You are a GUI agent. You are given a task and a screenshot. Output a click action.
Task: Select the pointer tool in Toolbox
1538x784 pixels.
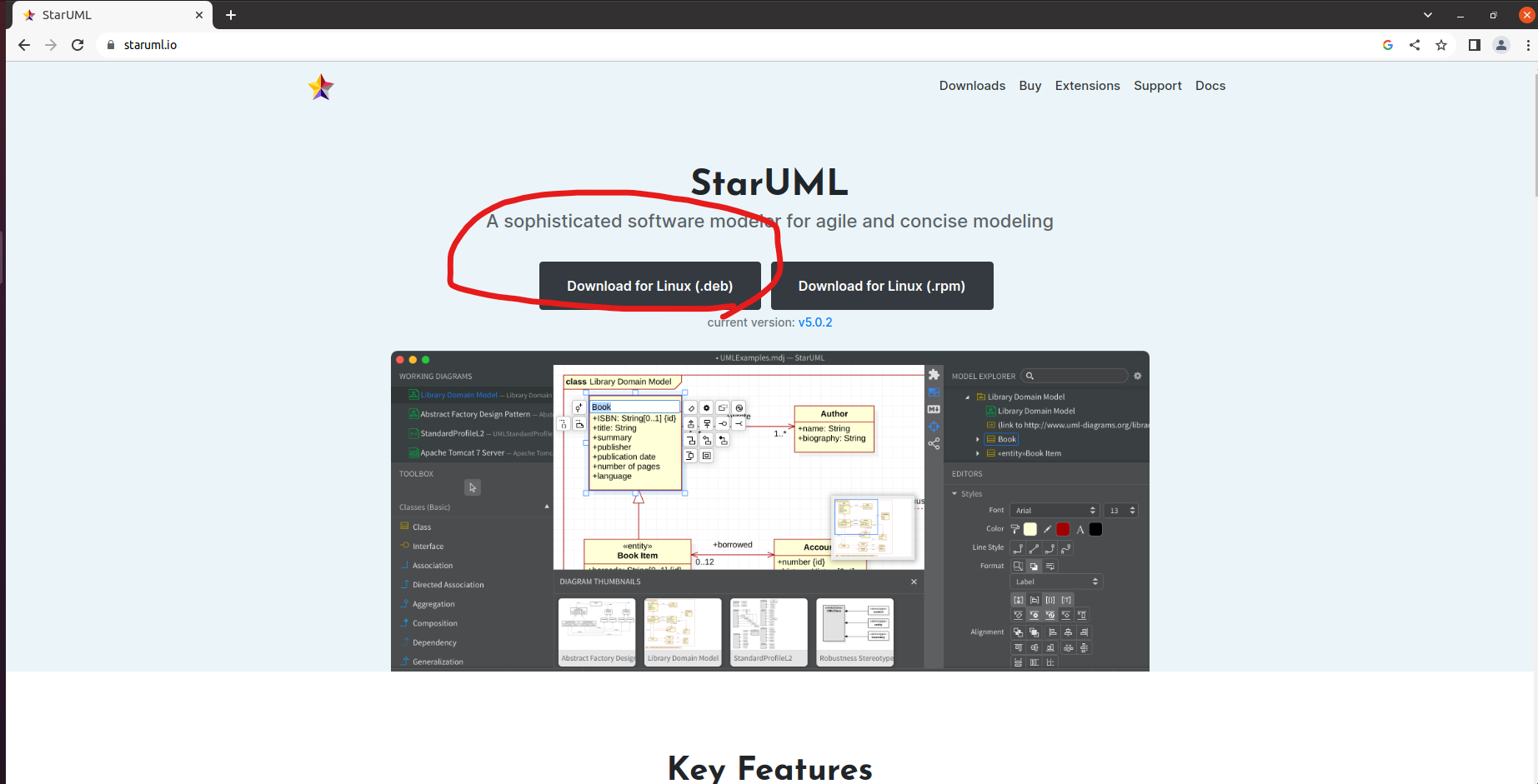473,487
